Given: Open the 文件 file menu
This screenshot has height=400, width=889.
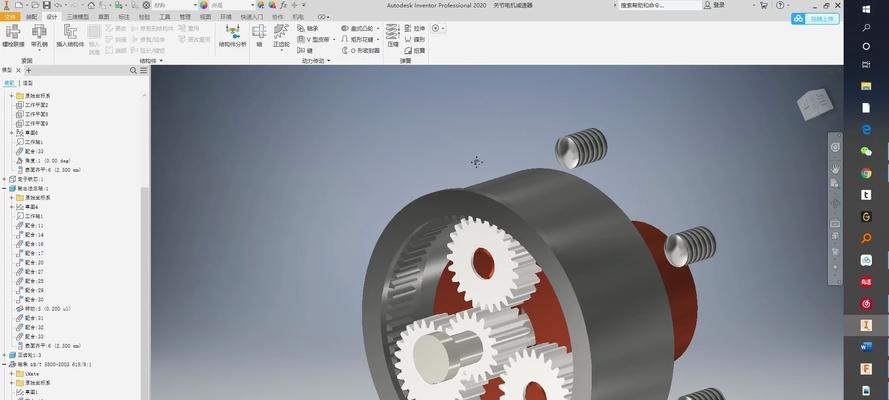Looking at the screenshot, I should click(x=10, y=17).
